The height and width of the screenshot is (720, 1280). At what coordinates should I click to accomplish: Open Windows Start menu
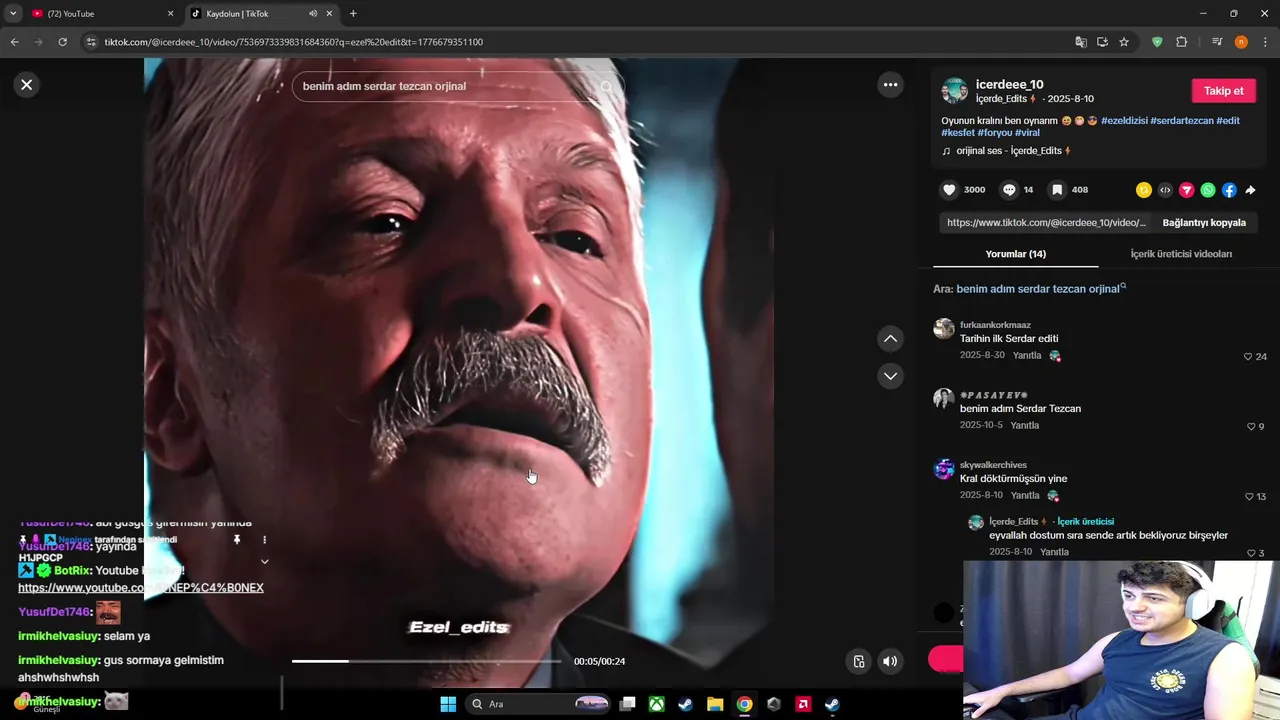[x=448, y=704]
